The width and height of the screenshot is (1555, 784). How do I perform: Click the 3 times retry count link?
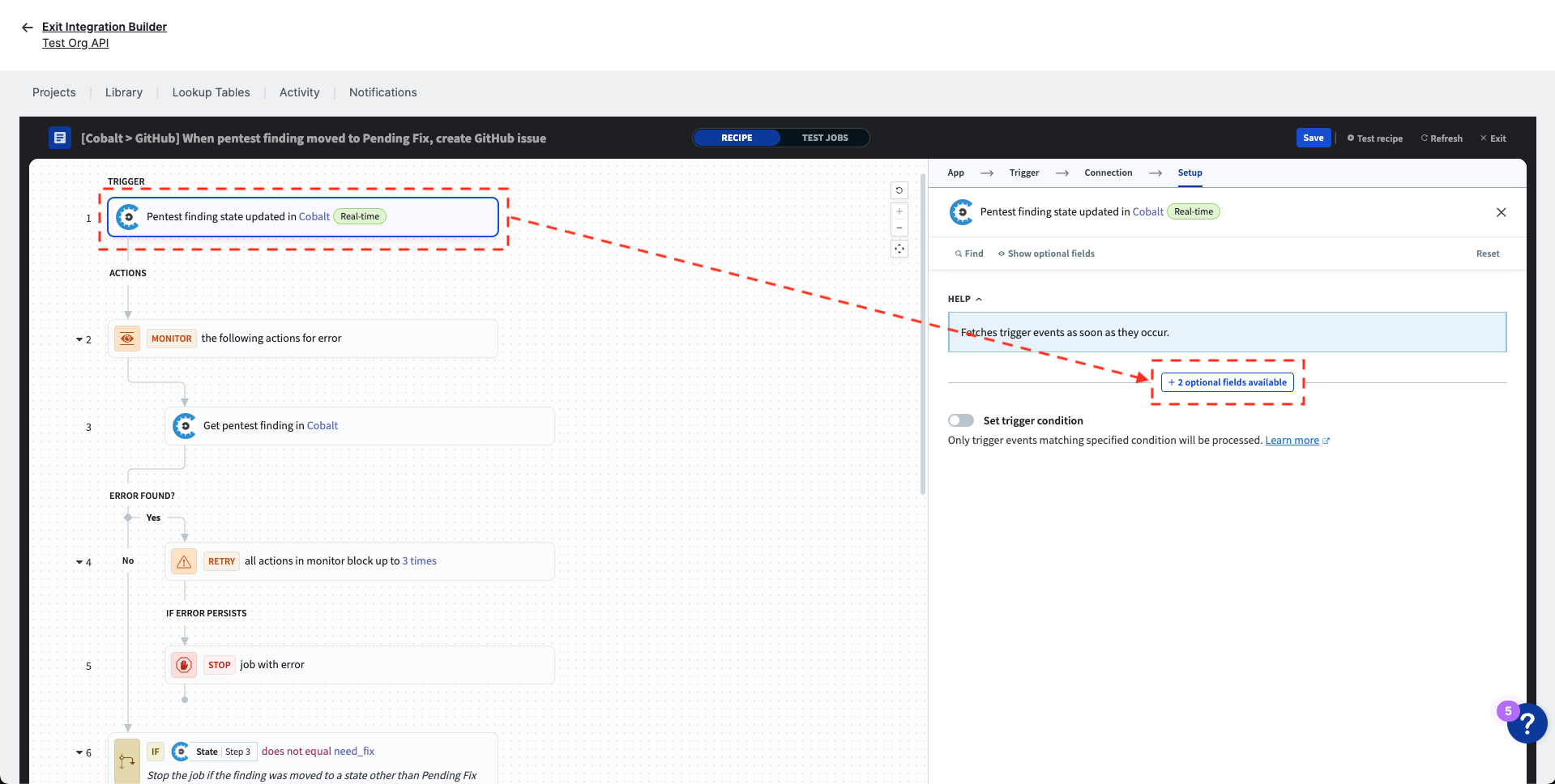pyautogui.click(x=419, y=561)
